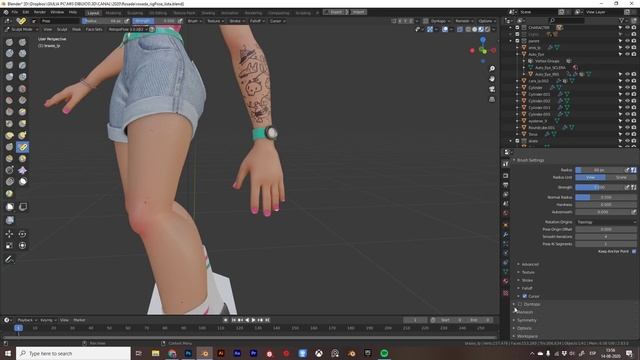
Task: Open the Output properties tab
Action: tap(506, 185)
